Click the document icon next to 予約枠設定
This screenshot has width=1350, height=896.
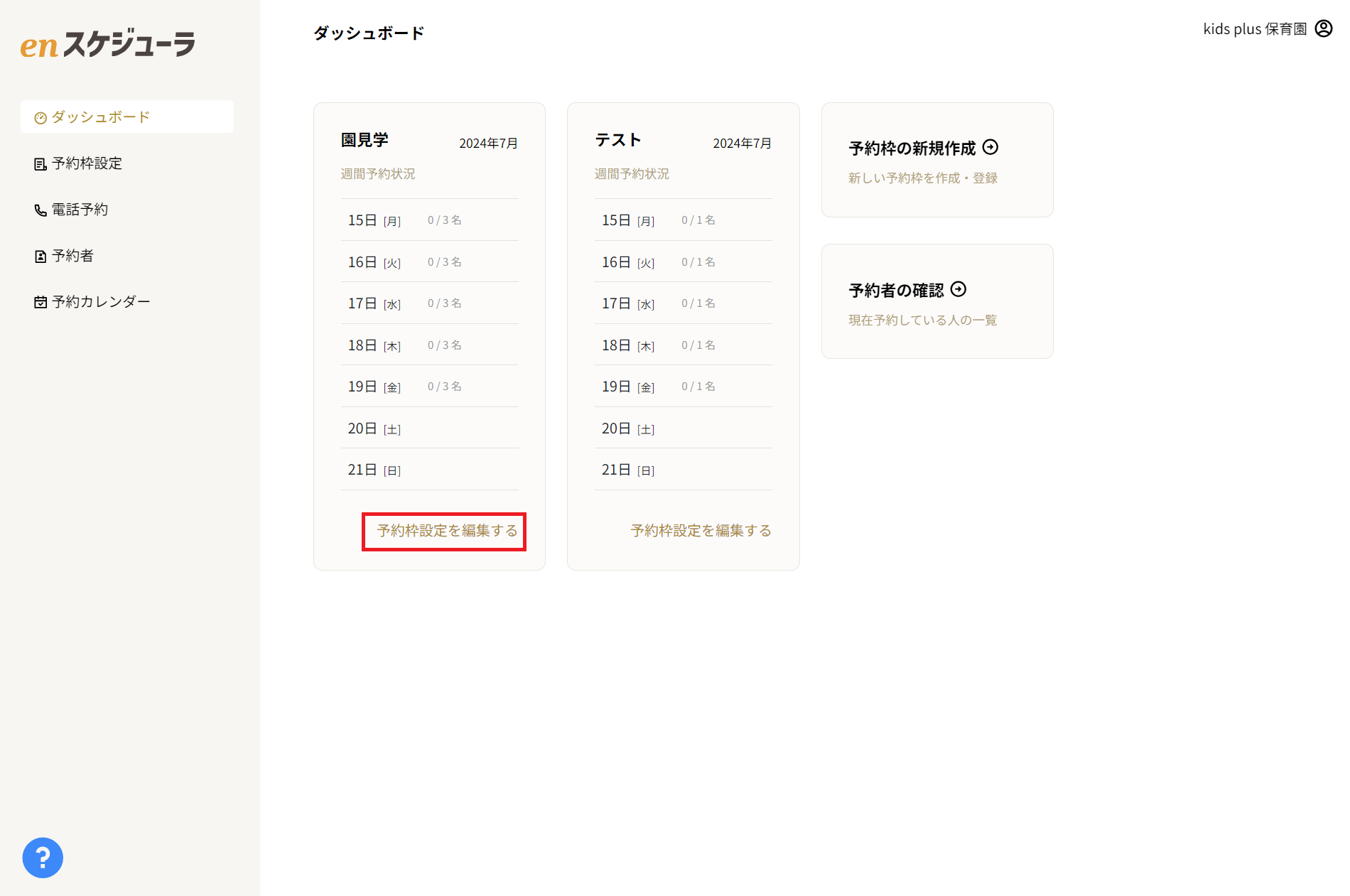click(x=39, y=163)
